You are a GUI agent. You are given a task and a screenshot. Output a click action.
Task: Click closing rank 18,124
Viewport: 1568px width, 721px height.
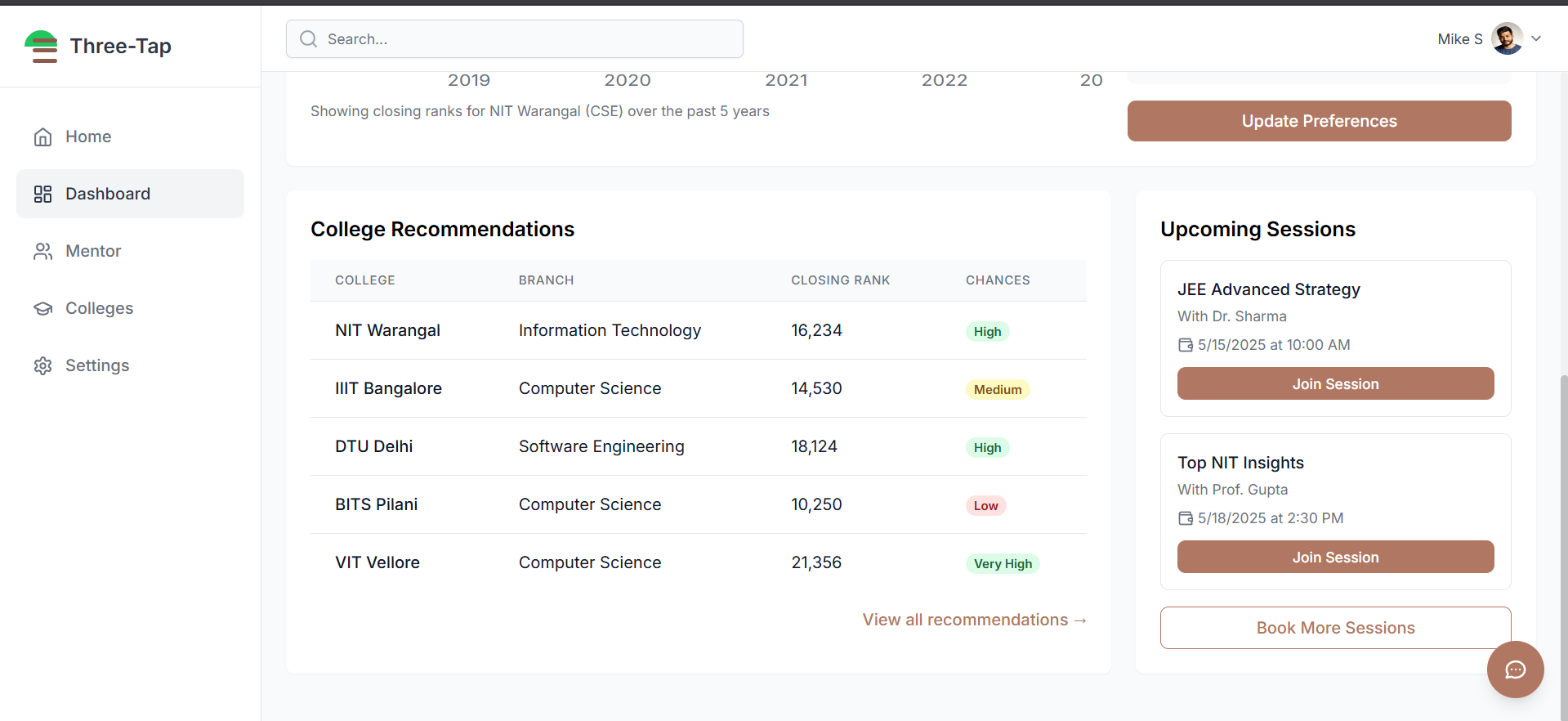tap(814, 446)
